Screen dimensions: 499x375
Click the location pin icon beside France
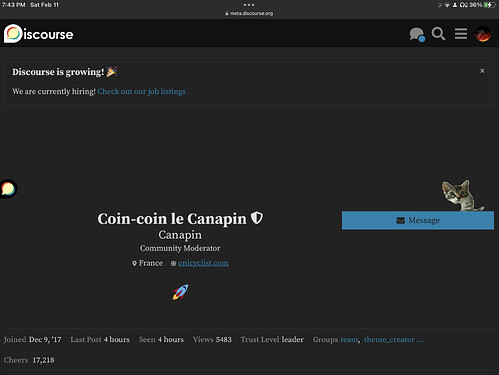(x=134, y=263)
